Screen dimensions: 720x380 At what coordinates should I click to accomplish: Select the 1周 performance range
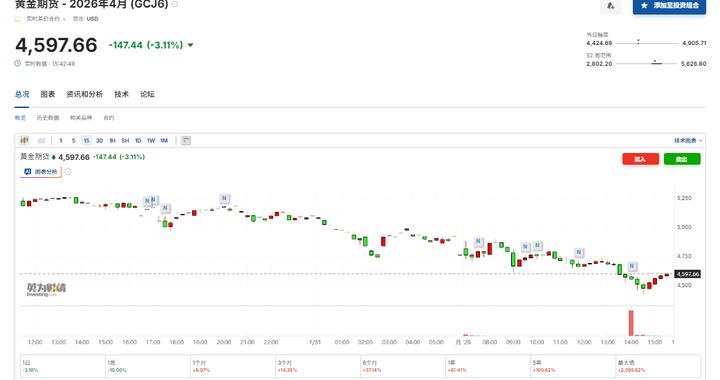pyautogui.click(x=148, y=366)
